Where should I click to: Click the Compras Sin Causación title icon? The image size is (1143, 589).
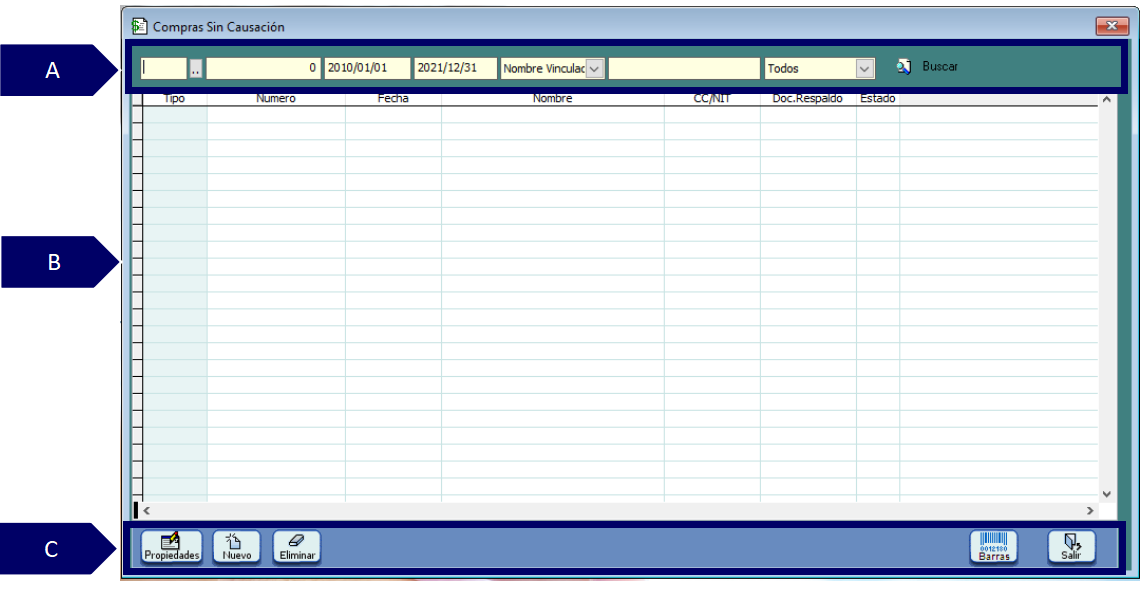coord(139,26)
